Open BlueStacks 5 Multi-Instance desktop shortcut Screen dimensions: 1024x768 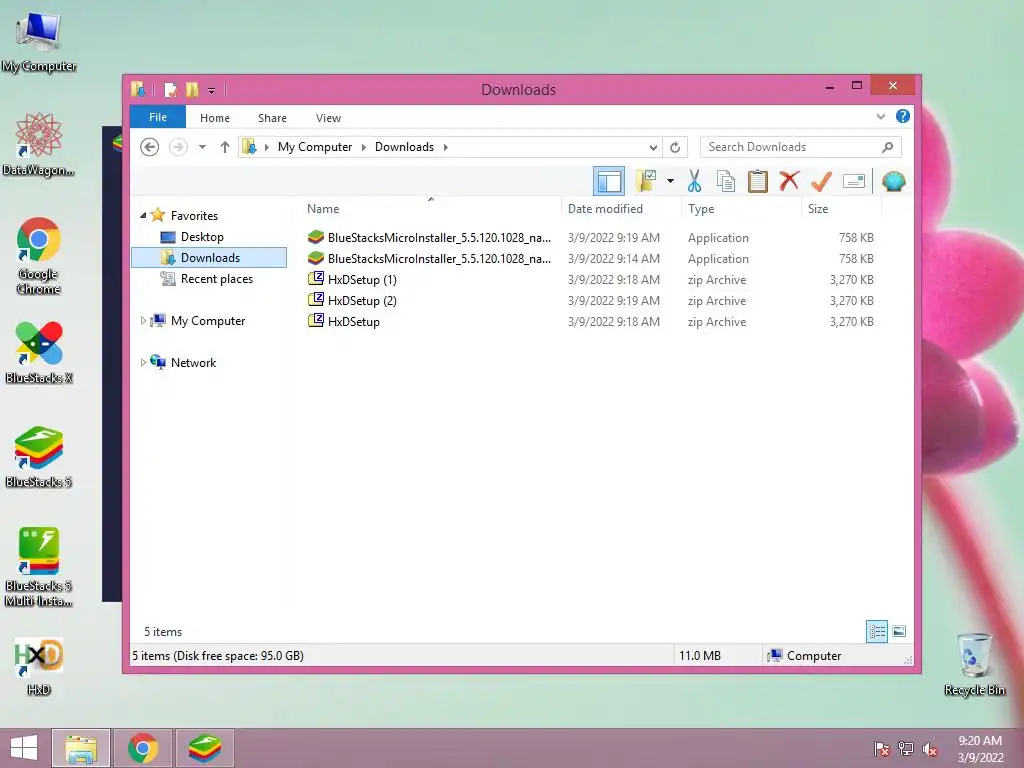coord(39,567)
